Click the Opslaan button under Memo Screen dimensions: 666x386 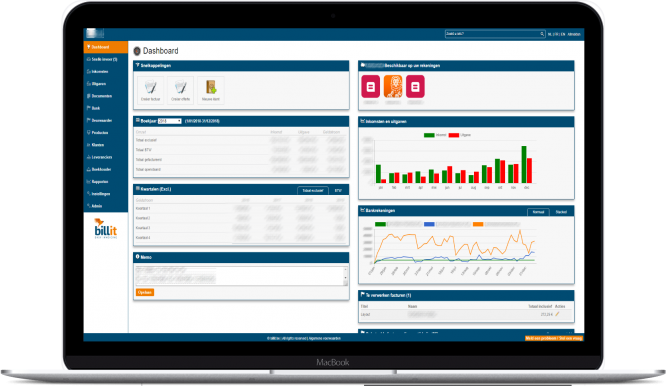[145, 292]
